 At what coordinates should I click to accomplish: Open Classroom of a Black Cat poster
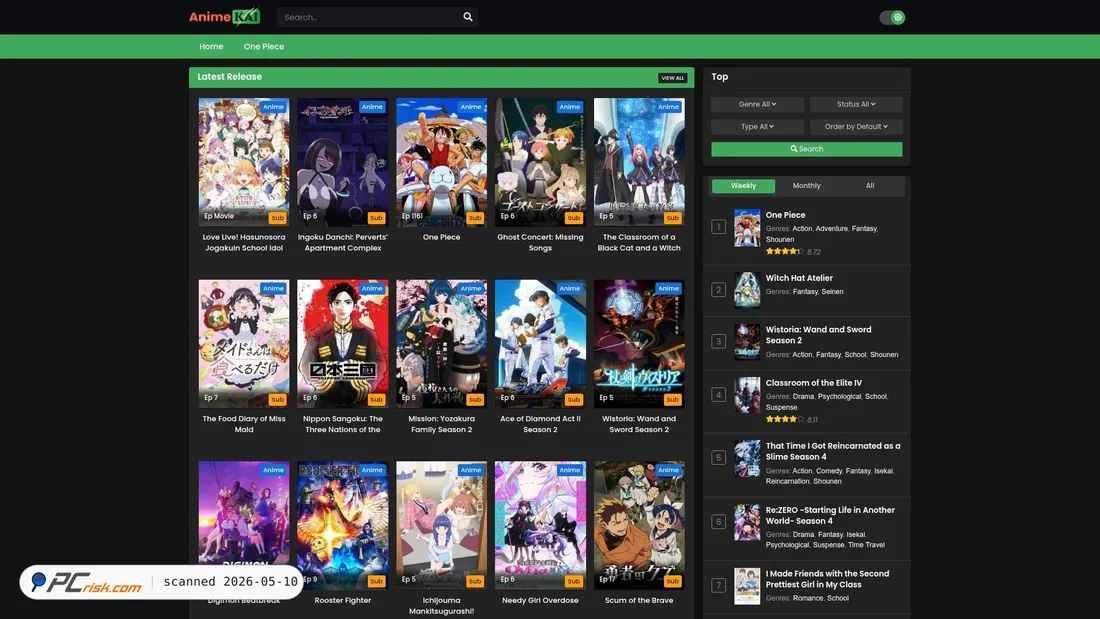point(639,161)
